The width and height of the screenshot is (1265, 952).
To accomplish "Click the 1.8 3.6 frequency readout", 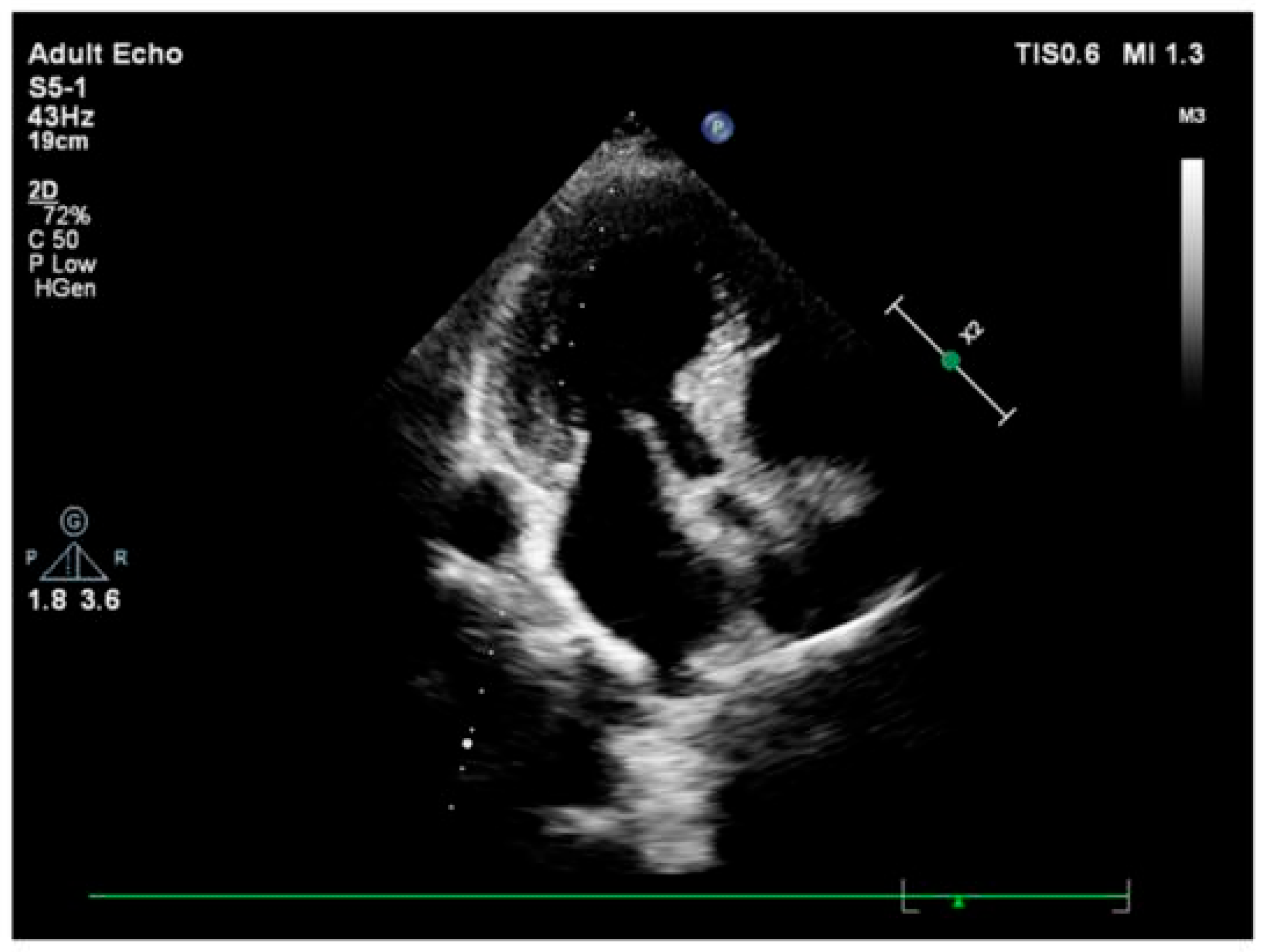I will [75, 600].
